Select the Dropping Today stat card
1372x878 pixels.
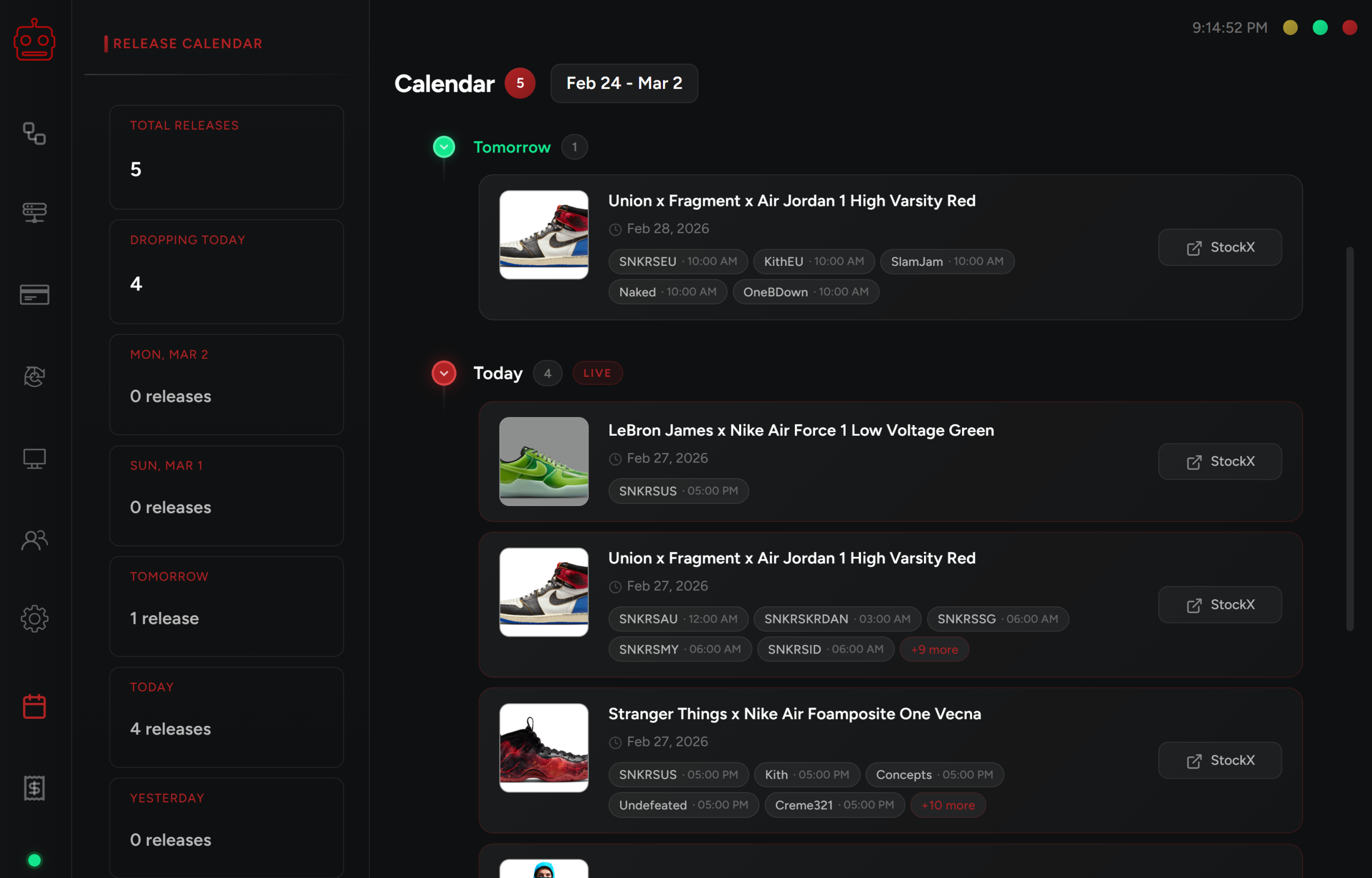click(226, 271)
